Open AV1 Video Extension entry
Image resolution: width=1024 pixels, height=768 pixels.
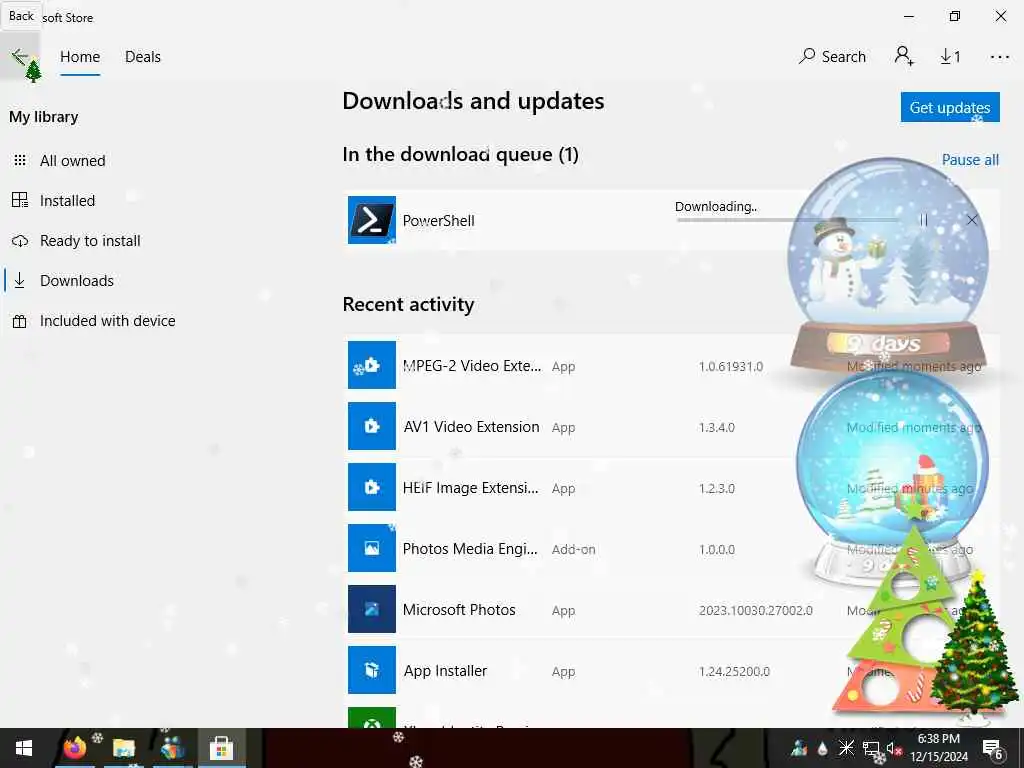click(x=472, y=427)
